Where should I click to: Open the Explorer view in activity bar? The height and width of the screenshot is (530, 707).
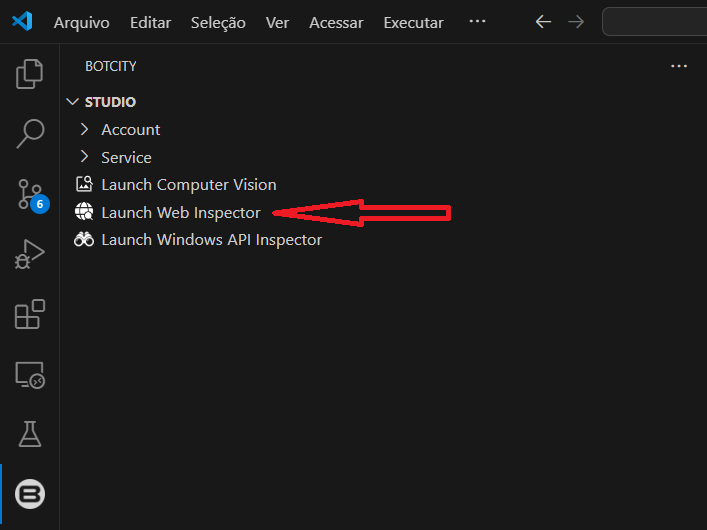click(x=30, y=74)
